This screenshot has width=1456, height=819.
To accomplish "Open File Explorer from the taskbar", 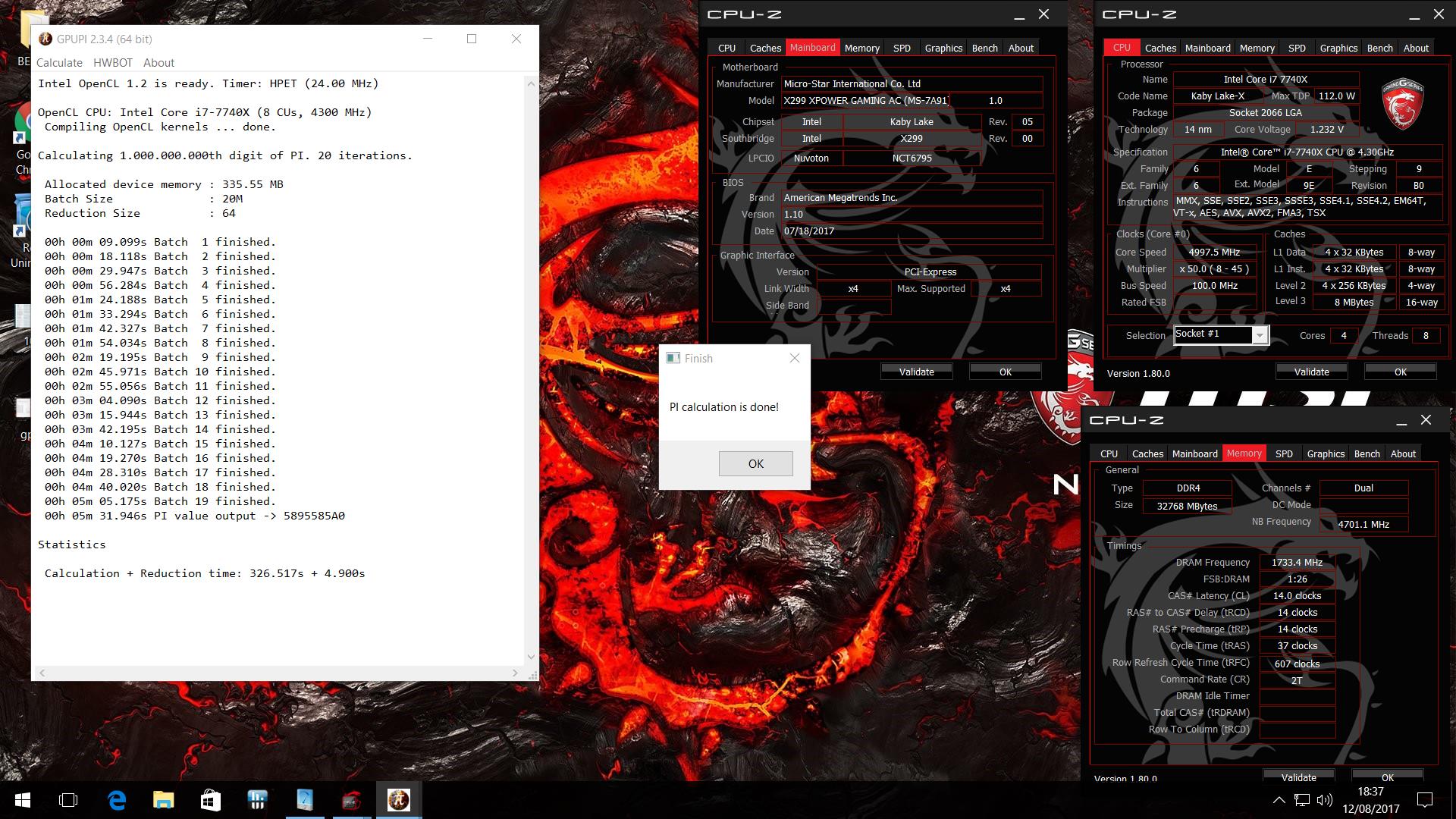I will point(164,800).
